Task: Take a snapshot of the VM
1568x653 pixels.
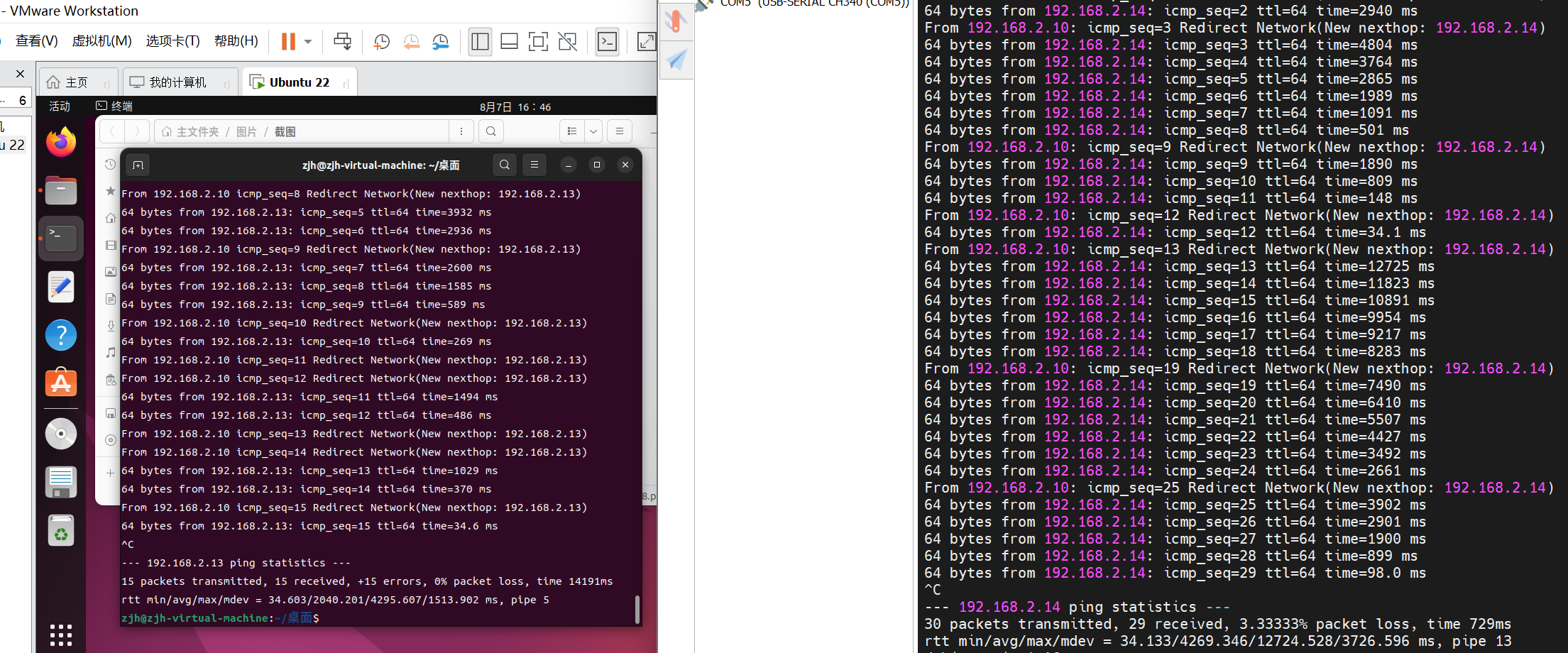Action: pyautogui.click(x=382, y=42)
